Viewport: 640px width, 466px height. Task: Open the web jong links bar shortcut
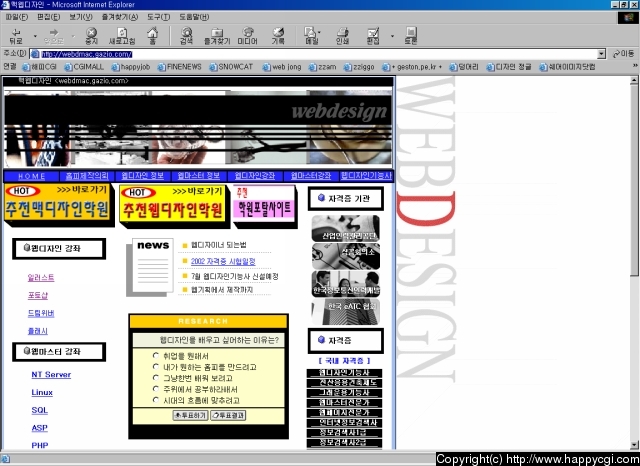pos(282,67)
